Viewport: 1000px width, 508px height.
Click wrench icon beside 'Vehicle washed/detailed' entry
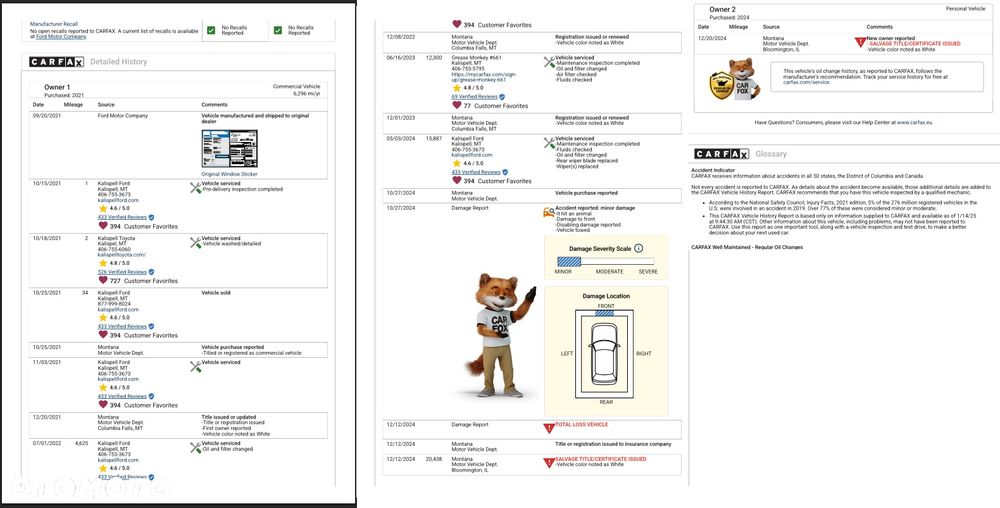coord(195,242)
